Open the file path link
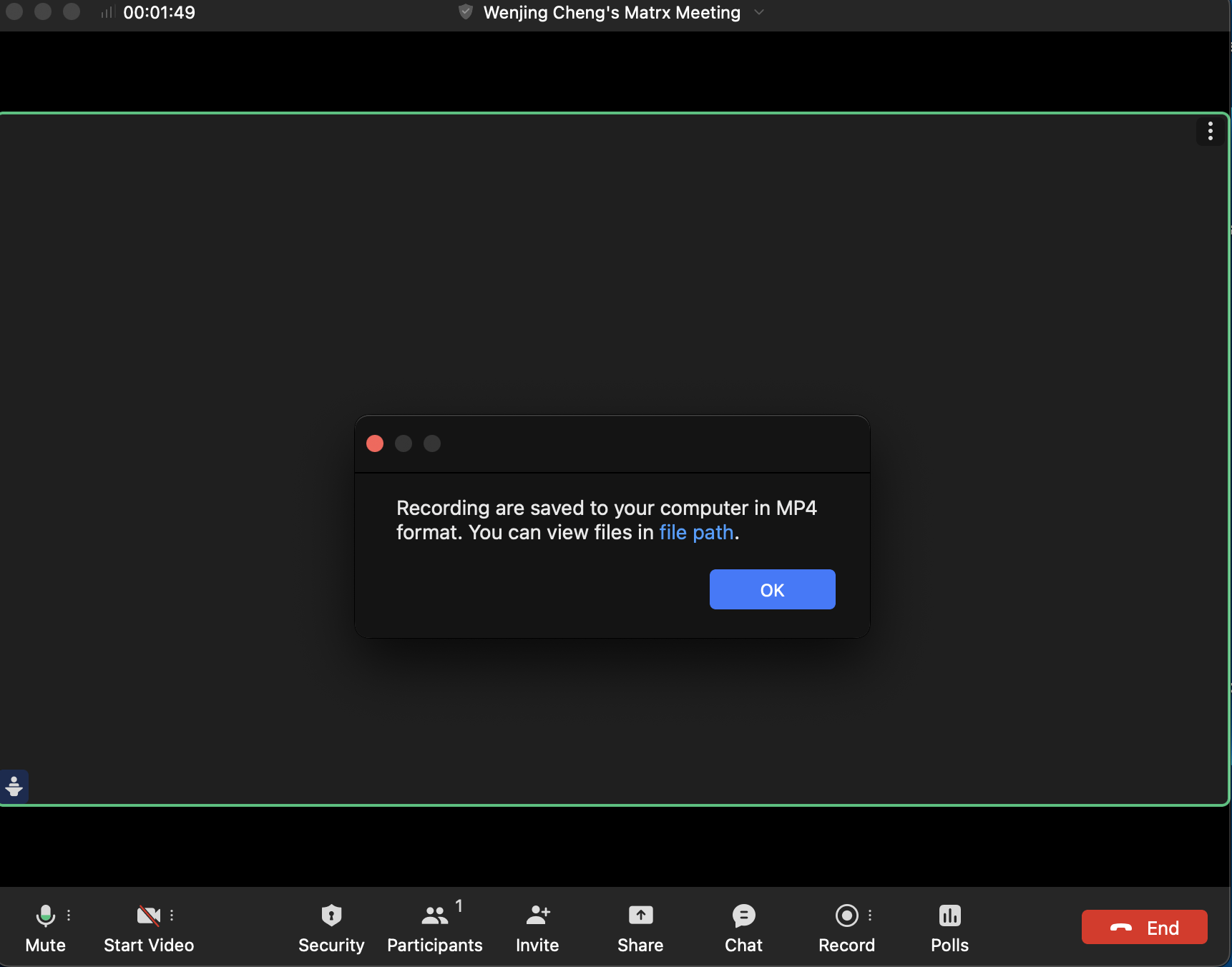The width and height of the screenshot is (1232, 967). point(696,533)
